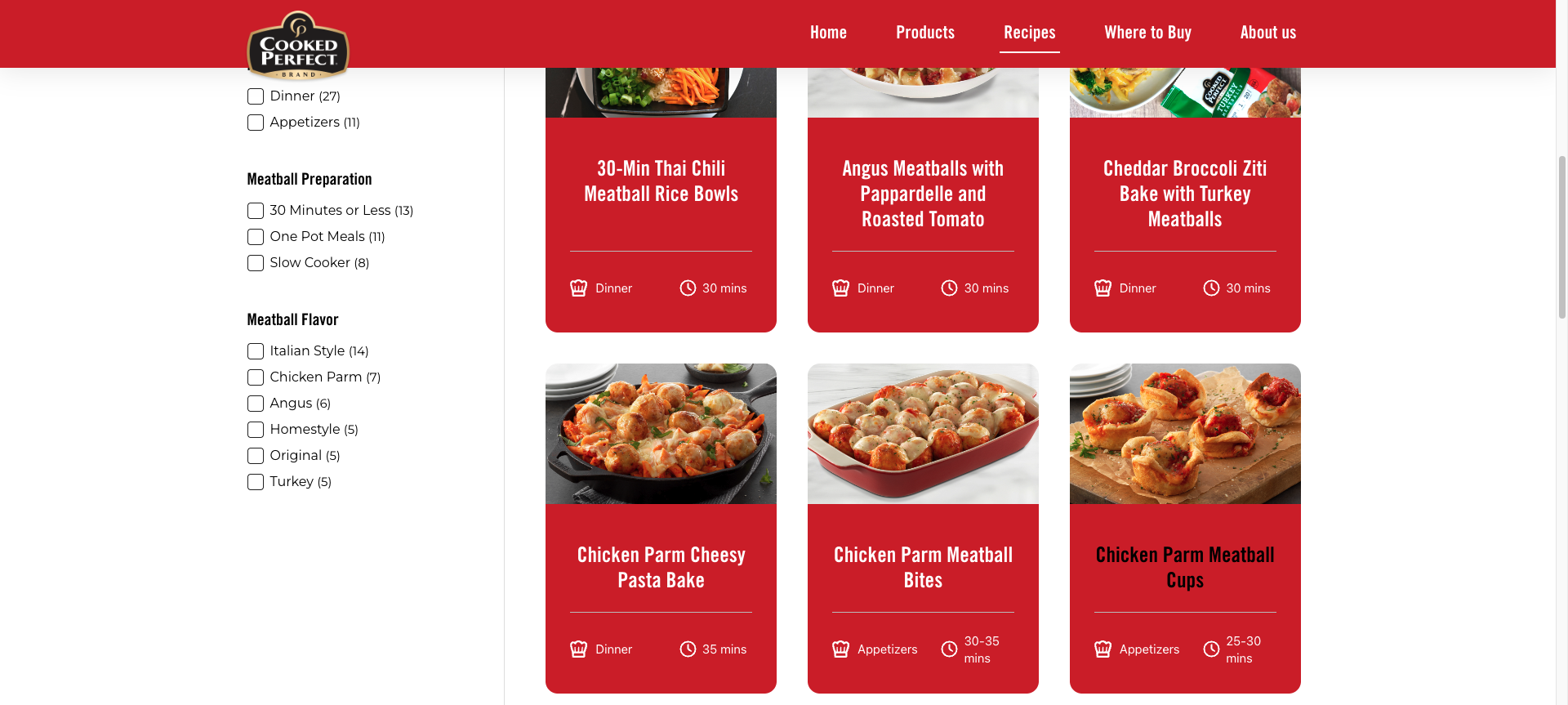The height and width of the screenshot is (705, 1568).
Task: Open Angus Meatballs with Pappardelle recipe link
Action: point(923,194)
